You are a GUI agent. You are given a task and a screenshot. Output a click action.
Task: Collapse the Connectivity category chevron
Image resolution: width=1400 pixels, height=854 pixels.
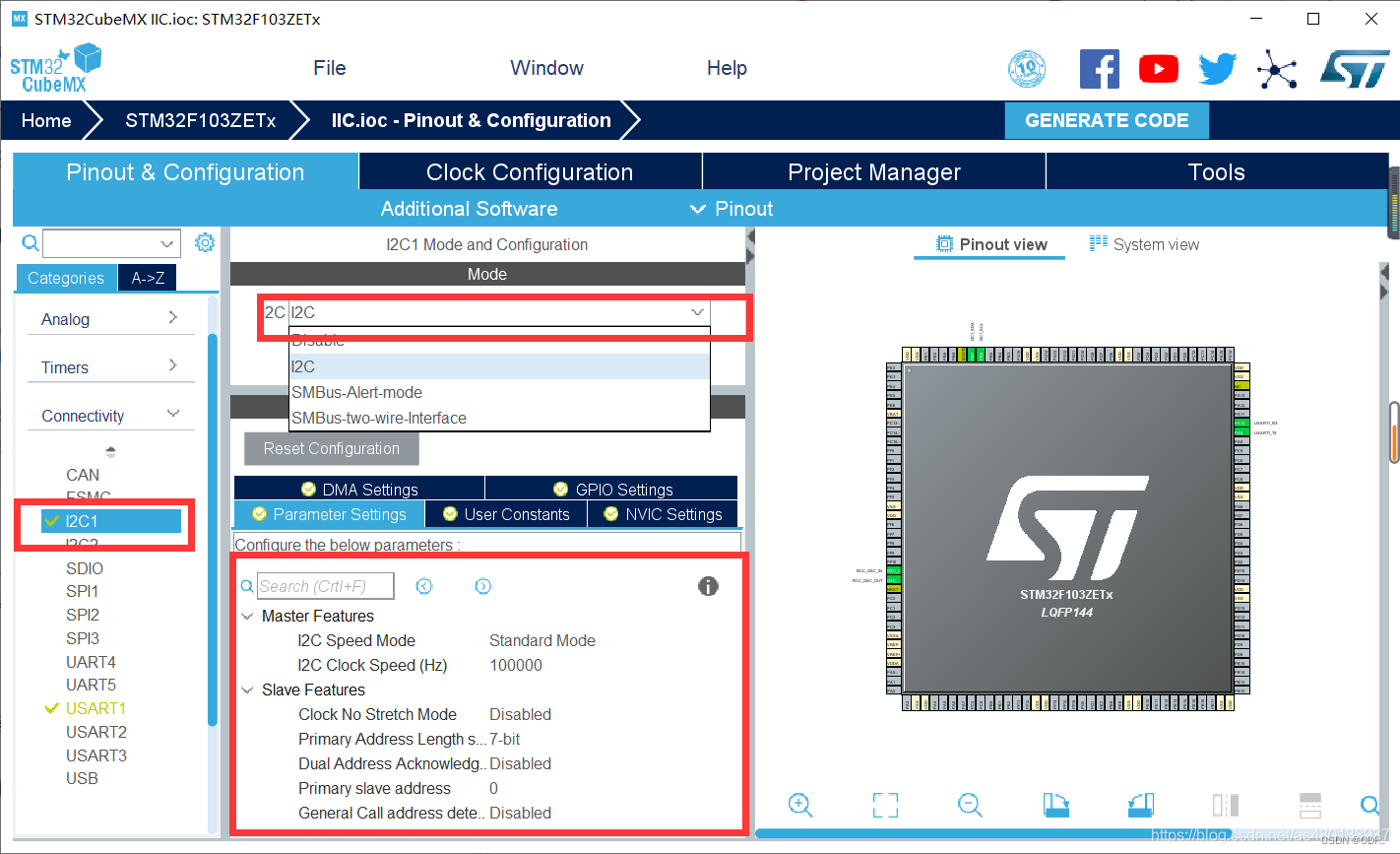point(174,413)
